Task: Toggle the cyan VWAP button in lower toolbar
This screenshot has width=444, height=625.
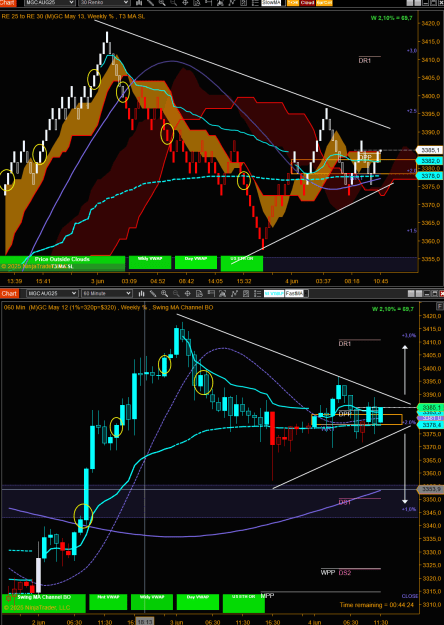Action: [274, 294]
